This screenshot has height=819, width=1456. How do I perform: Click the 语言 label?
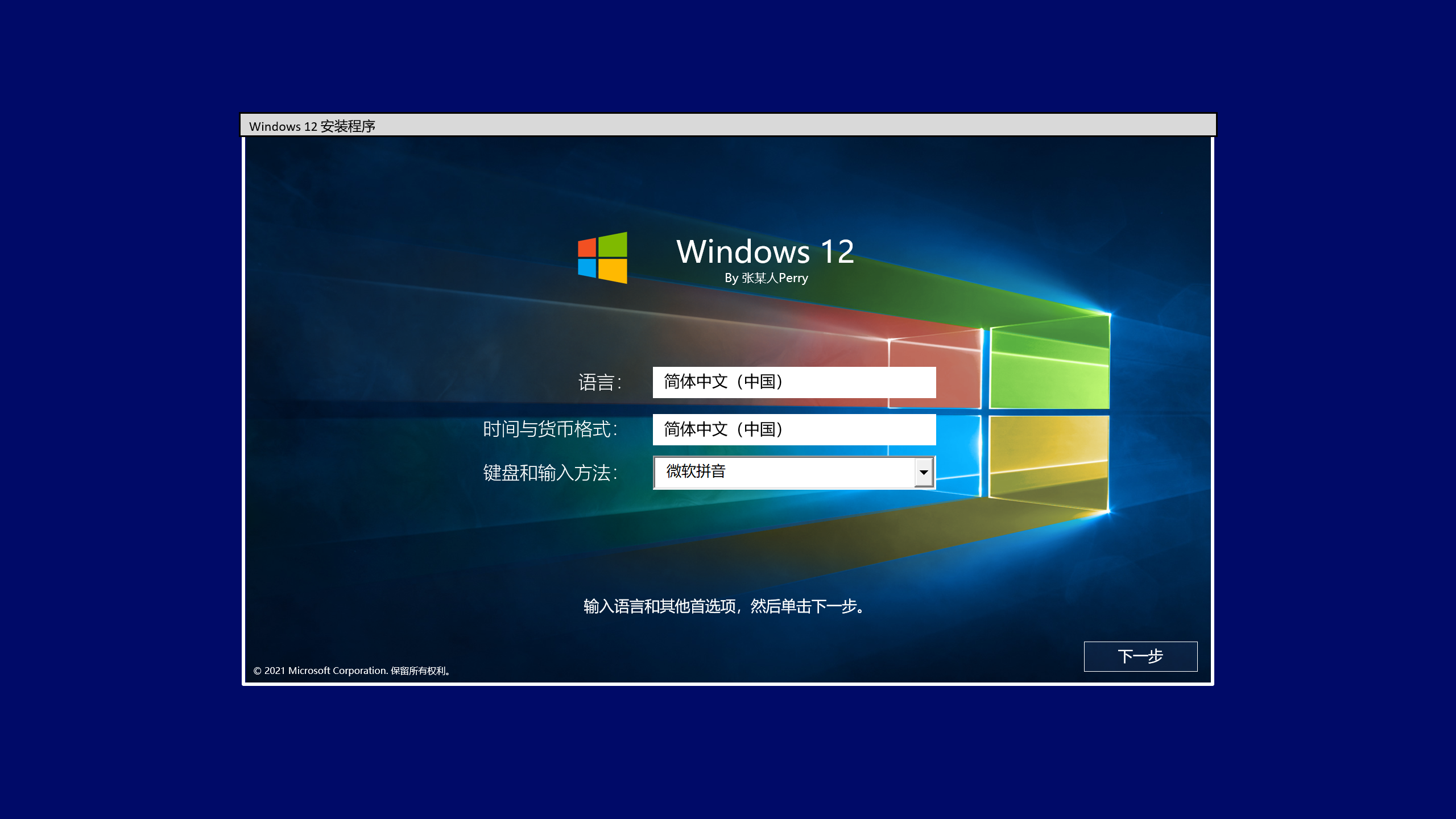[x=599, y=383]
